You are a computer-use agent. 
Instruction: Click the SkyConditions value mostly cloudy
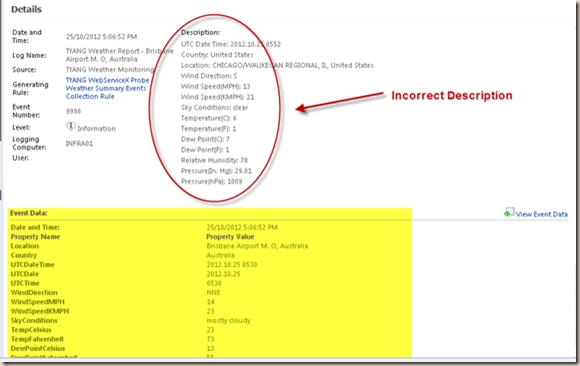coord(229,320)
